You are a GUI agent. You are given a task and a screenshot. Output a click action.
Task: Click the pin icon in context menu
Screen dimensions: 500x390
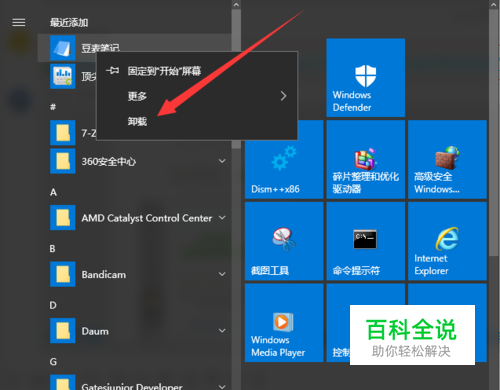click(112, 70)
